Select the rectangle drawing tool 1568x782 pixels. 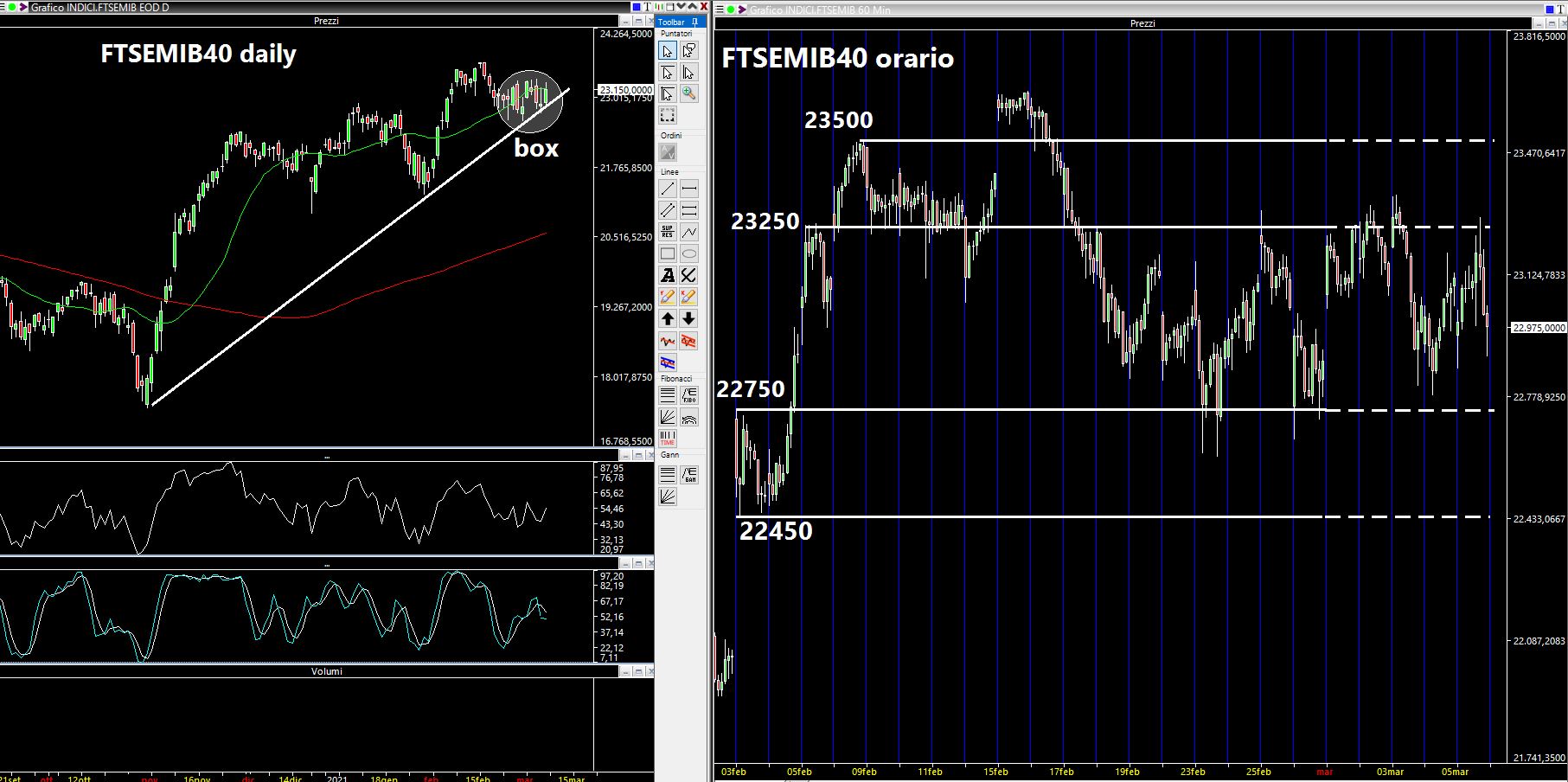click(x=668, y=253)
